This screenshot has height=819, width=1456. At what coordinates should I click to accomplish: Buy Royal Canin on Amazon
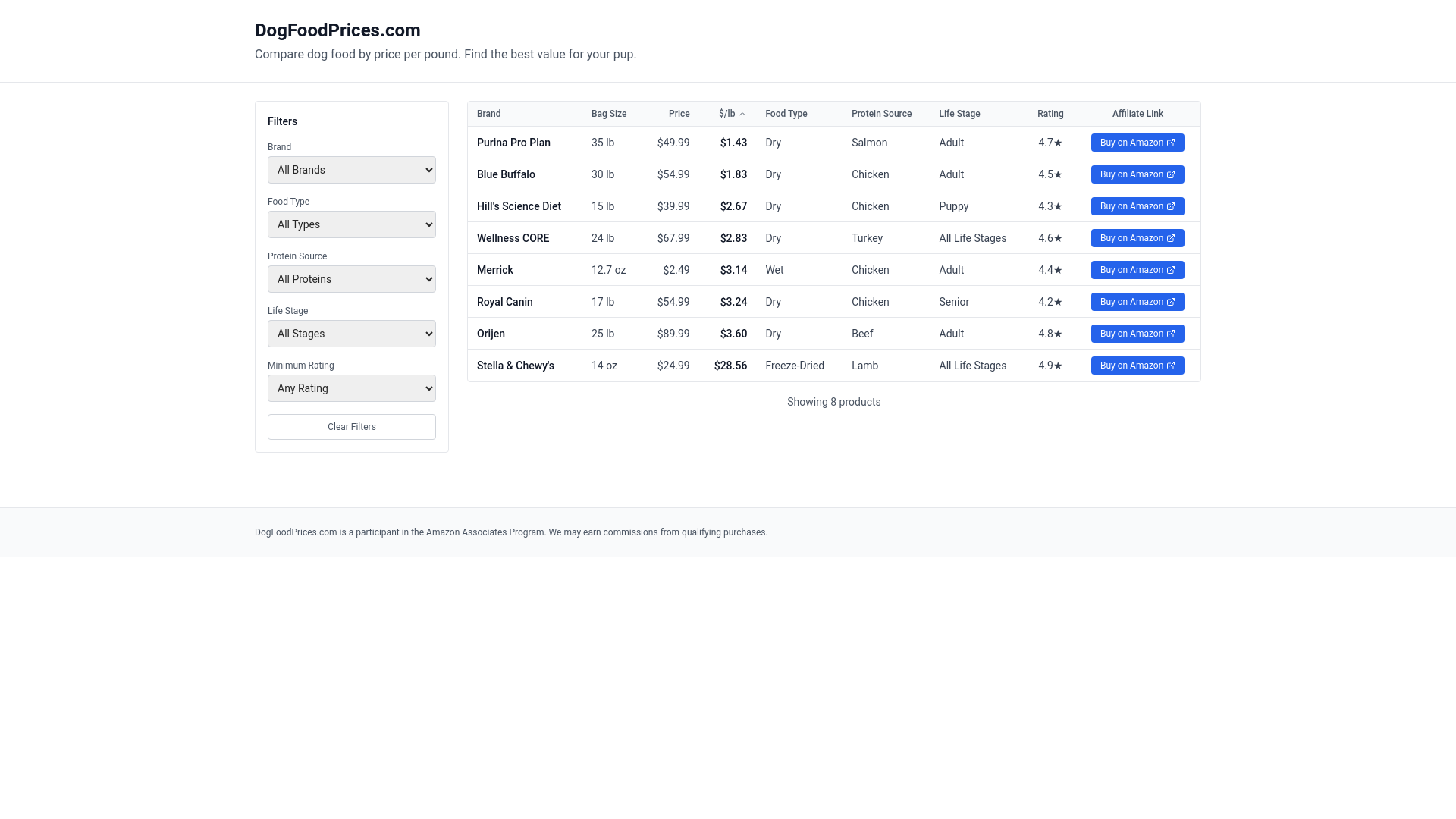click(1137, 302)
